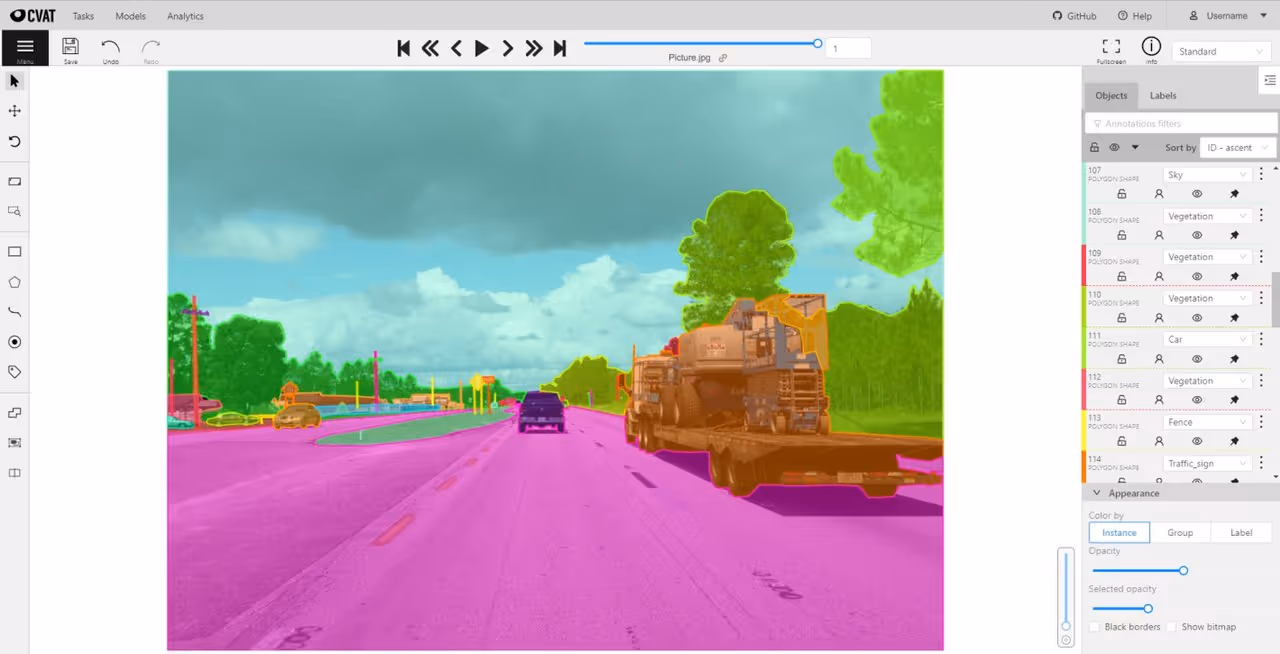Screen dimensions: 1280x654
Task: Select the Move image tool
Action: pyautogui.click(x=15, y=111)
